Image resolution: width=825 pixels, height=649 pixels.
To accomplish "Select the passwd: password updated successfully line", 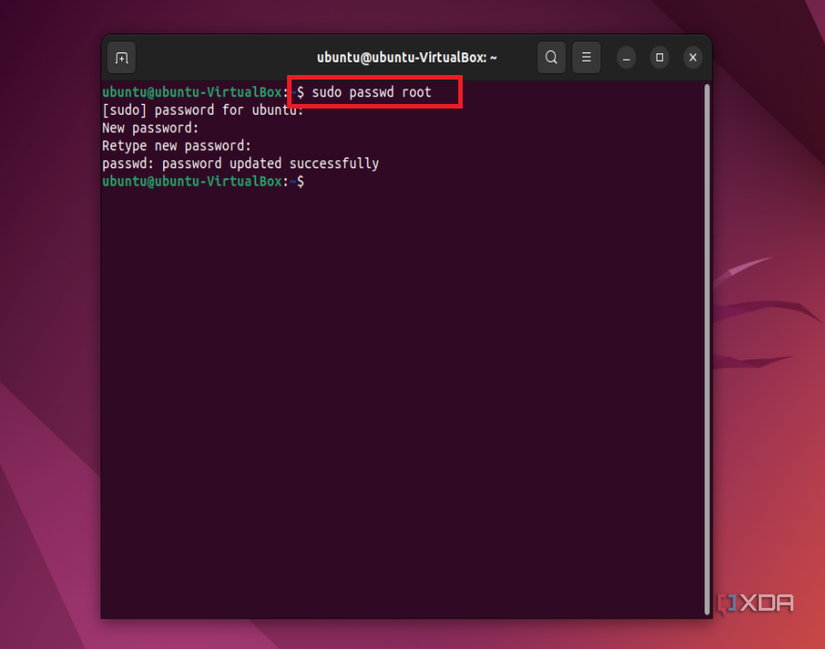I will [240, 163].
